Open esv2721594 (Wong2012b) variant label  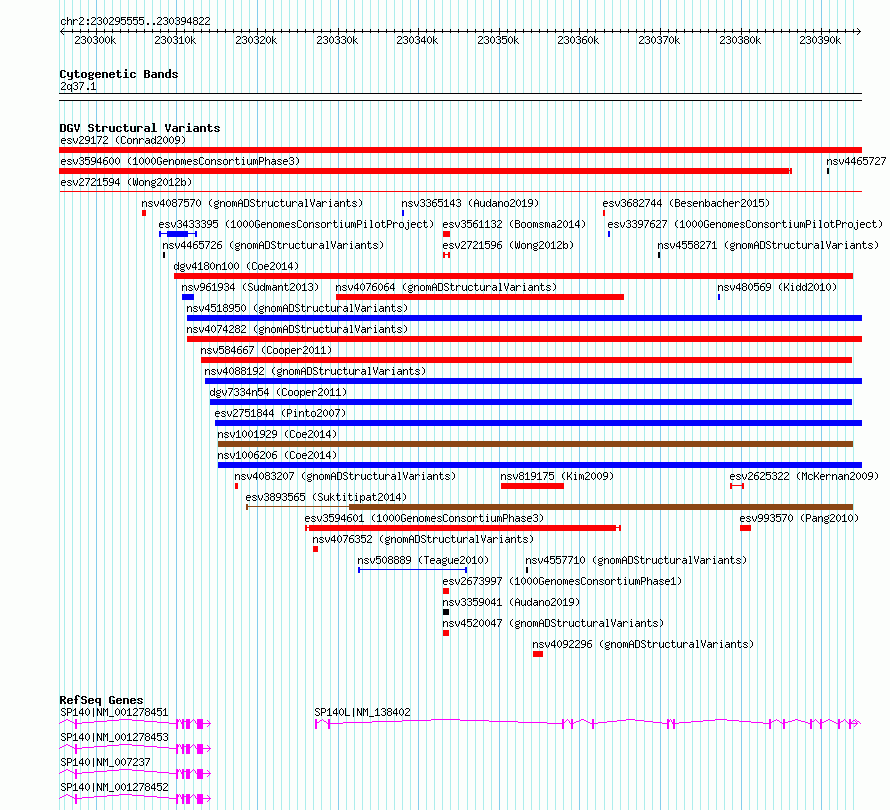pyautogui.click(x=126, y=182)
